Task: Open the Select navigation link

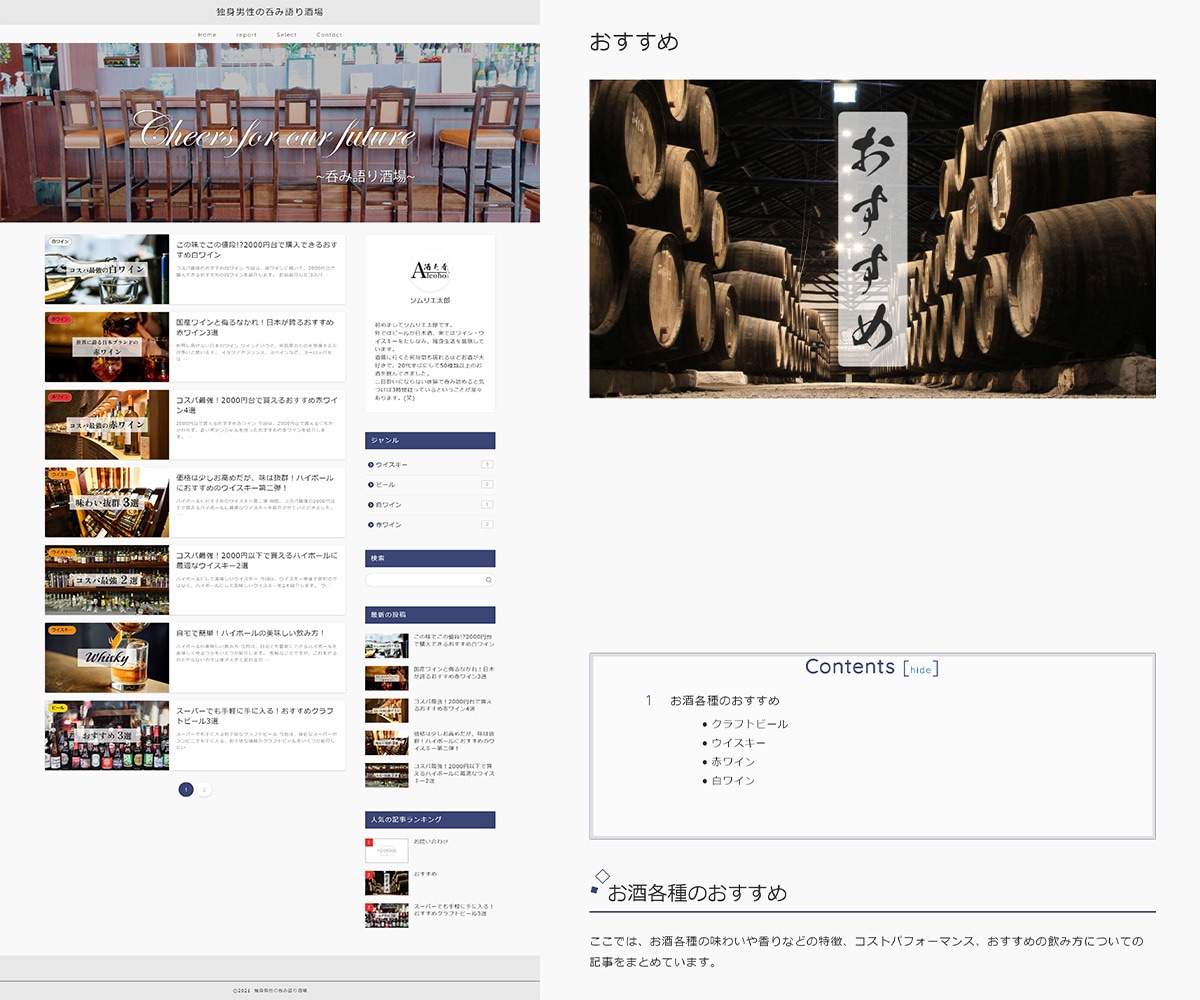Action: click(x=287, y=35)
